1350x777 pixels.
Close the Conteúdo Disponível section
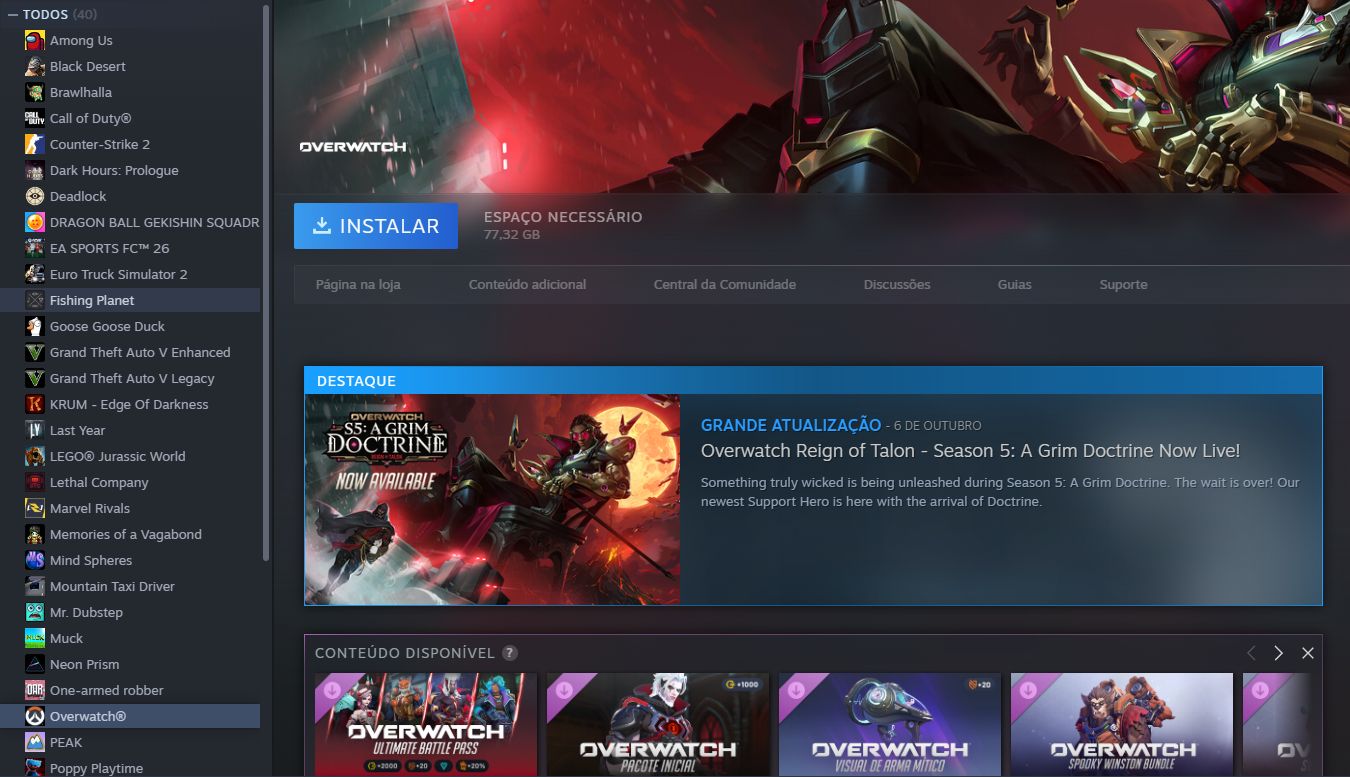1307,653
